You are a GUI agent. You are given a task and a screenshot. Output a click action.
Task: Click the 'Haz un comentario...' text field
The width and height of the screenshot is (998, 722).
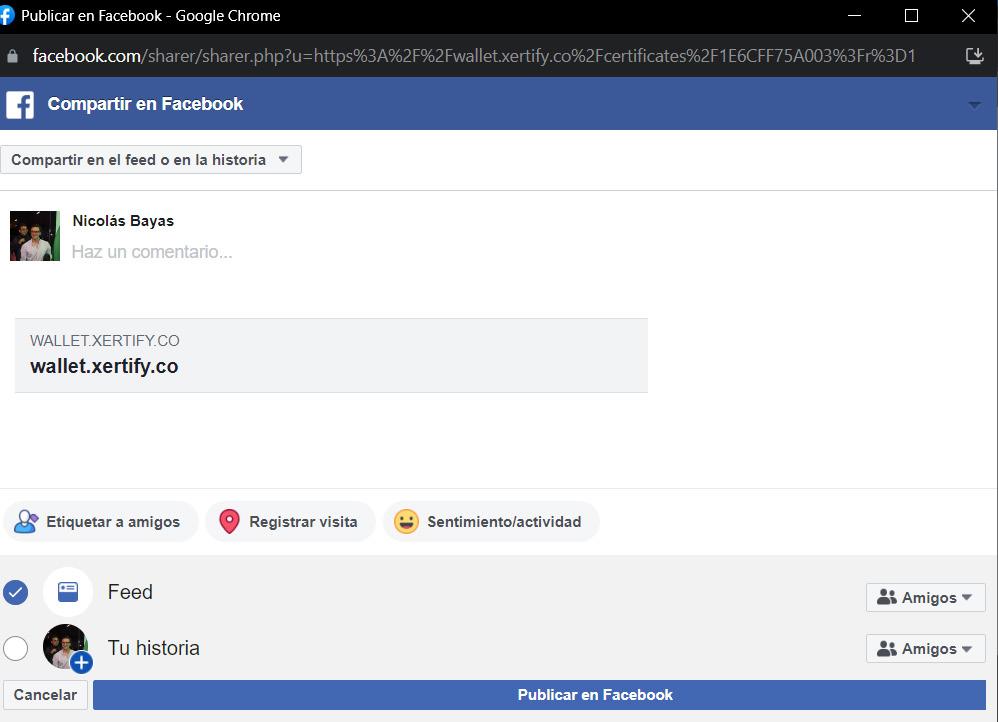point(152,252)
